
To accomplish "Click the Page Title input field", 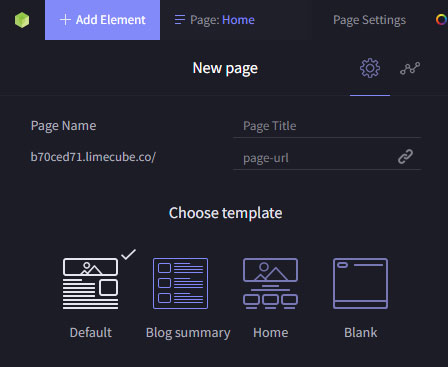I will pyautogui.click(x=327, y=126).
